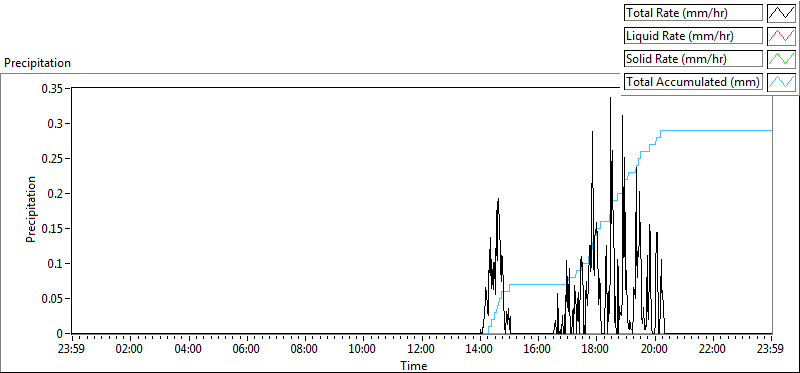The width and height of the screenshot is (800, 373).
Task: Click the Solid Rate green plot sample icon
Action: point(781,59)
